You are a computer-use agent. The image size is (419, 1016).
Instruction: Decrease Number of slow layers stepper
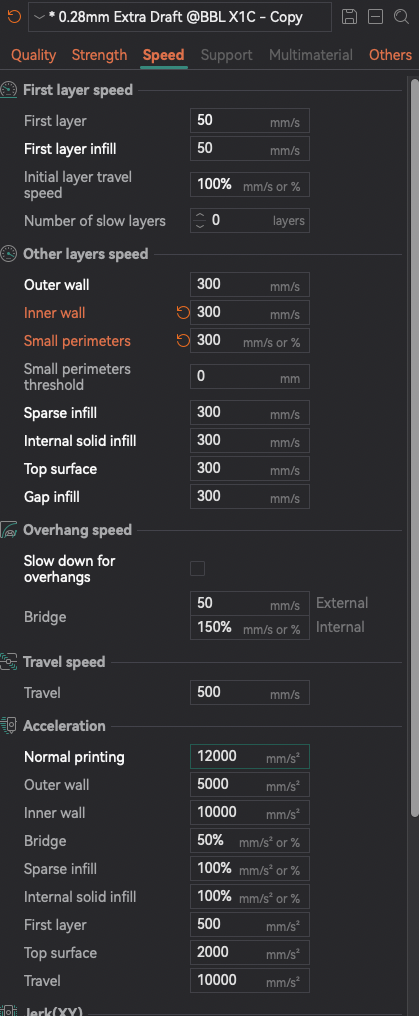[199, 226]
